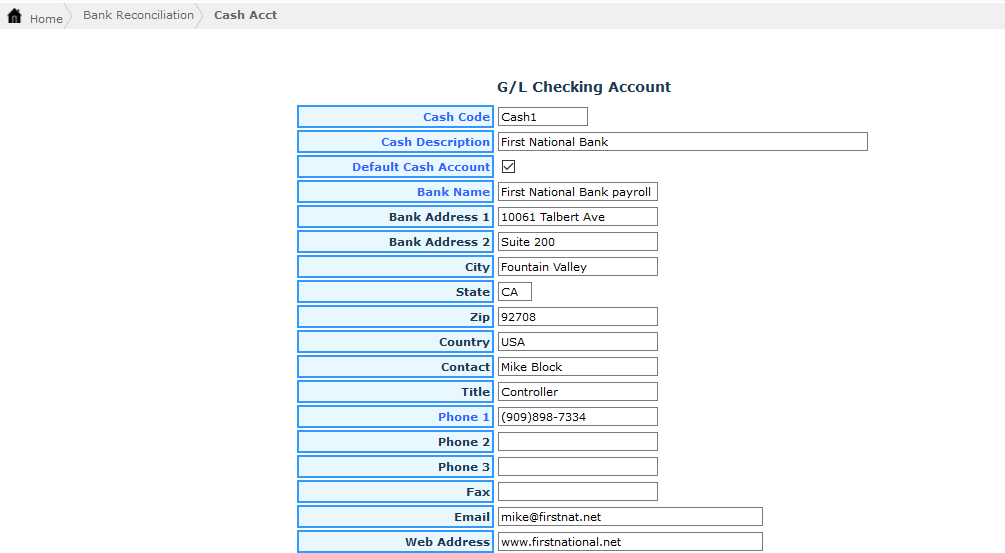Select the Bank Address 1 field

point(577,217)
